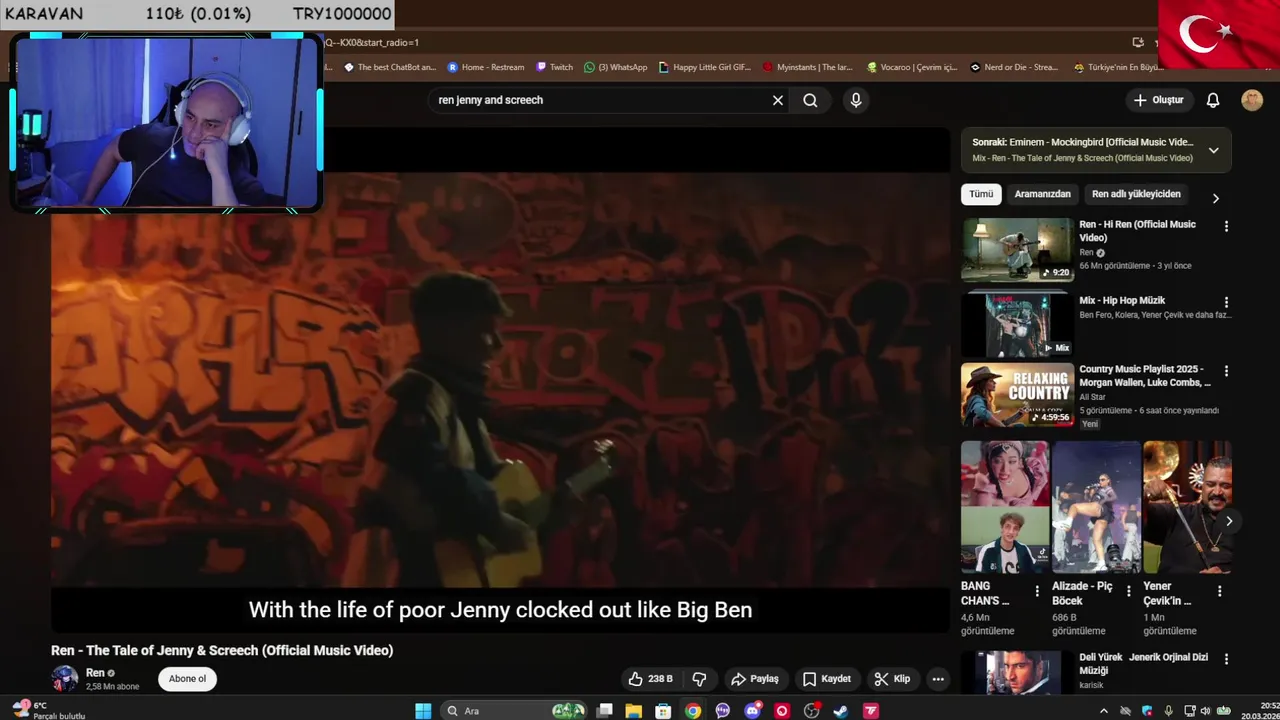
Task: Open the volume tray icon
Action: click(x=1204, y=711)
